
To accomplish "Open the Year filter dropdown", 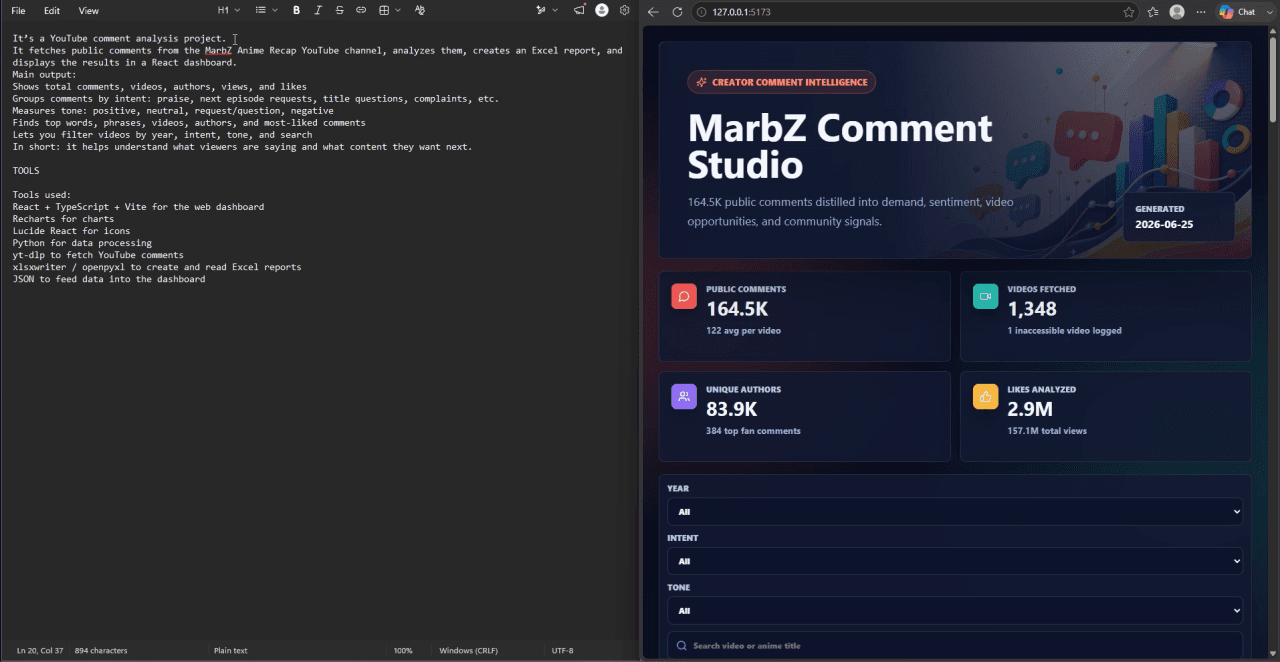I will pos(955,511).
